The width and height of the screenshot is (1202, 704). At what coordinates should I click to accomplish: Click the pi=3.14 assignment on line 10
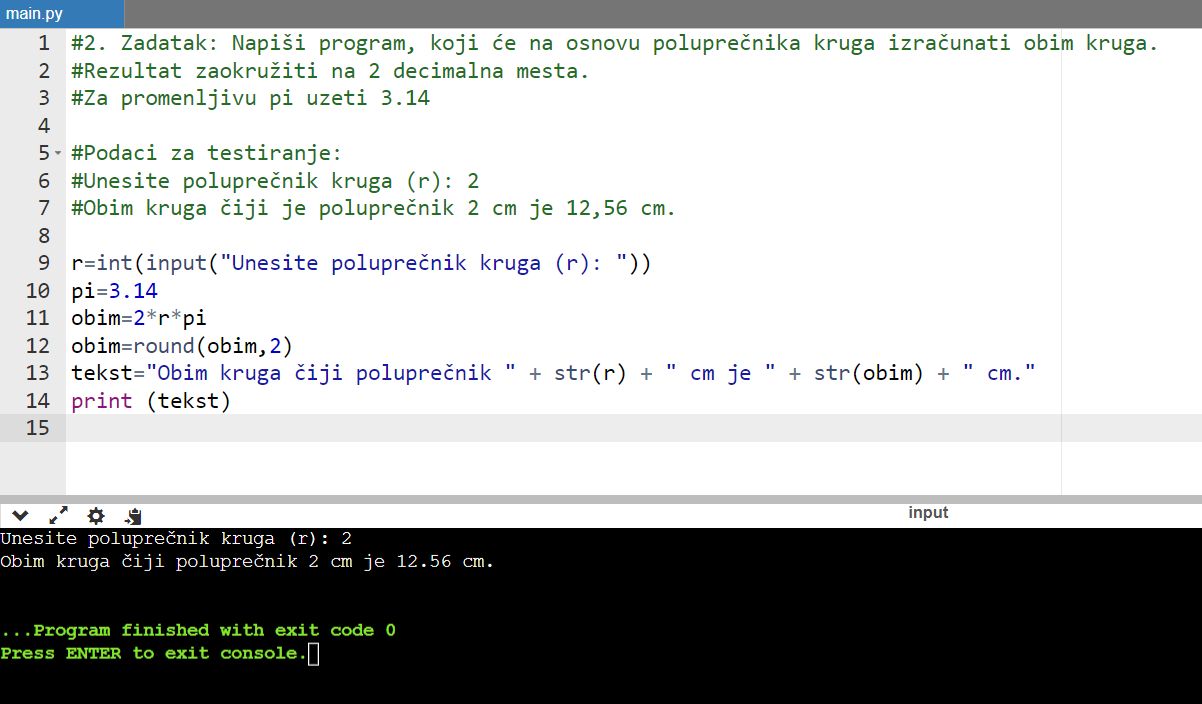coord(114,291)
